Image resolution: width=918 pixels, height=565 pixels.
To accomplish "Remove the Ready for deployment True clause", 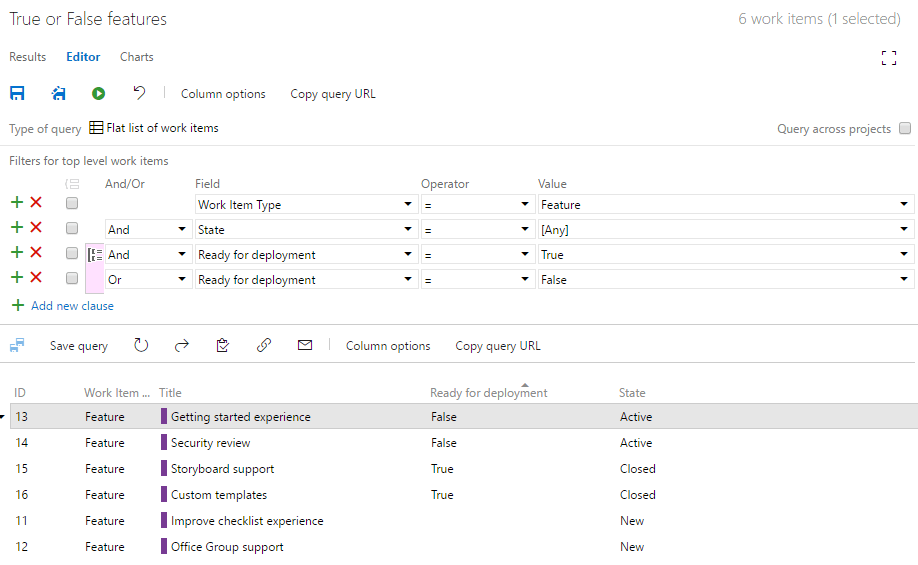I will click(36, 252).
